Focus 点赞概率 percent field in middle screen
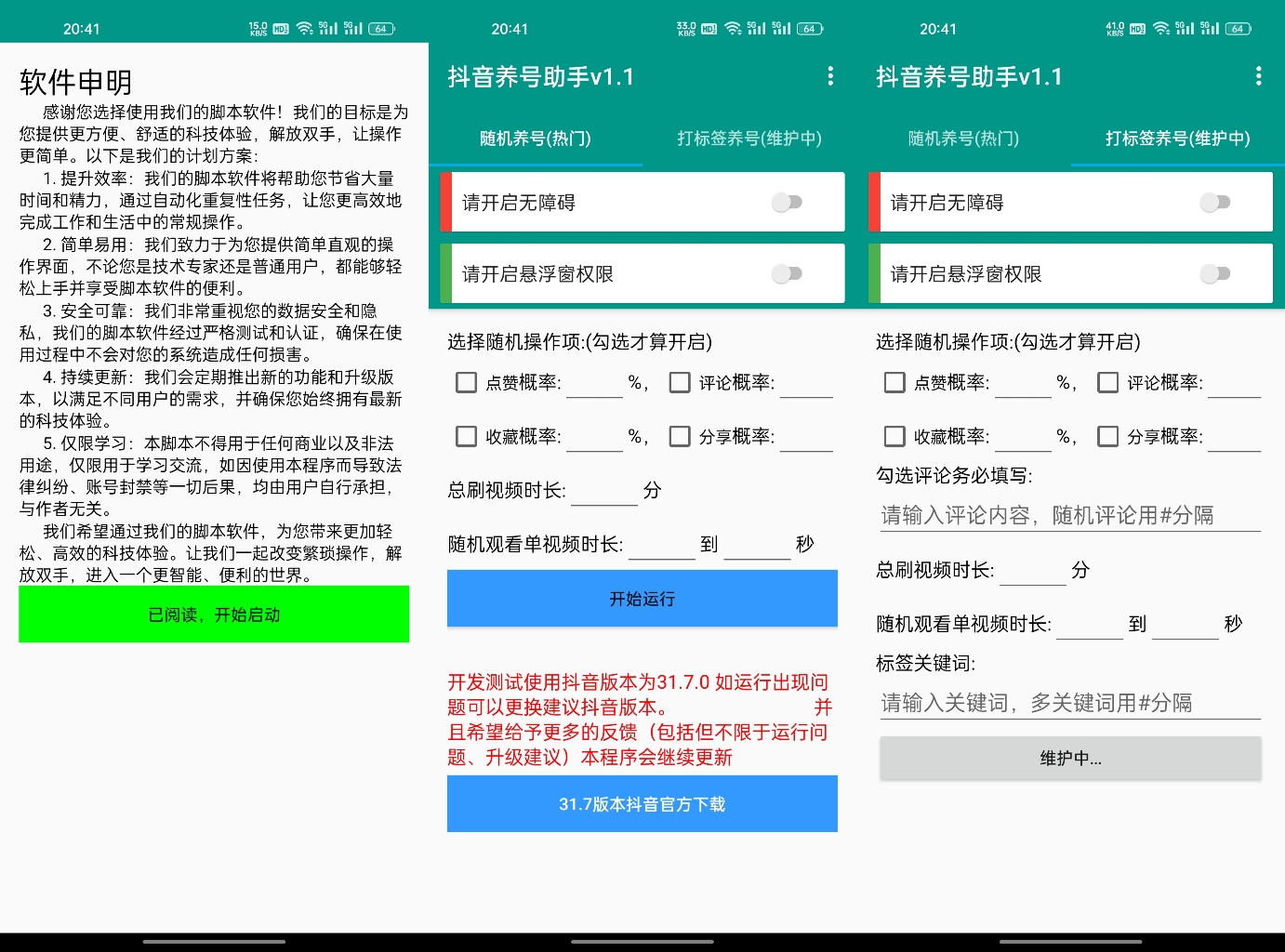This screenshot has height=952, width=1285. pos(594,382)
